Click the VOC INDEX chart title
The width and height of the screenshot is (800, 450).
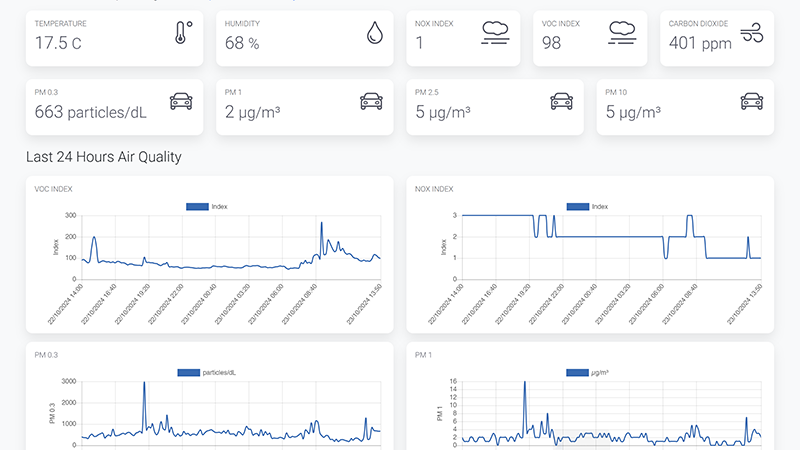(54, 189)
